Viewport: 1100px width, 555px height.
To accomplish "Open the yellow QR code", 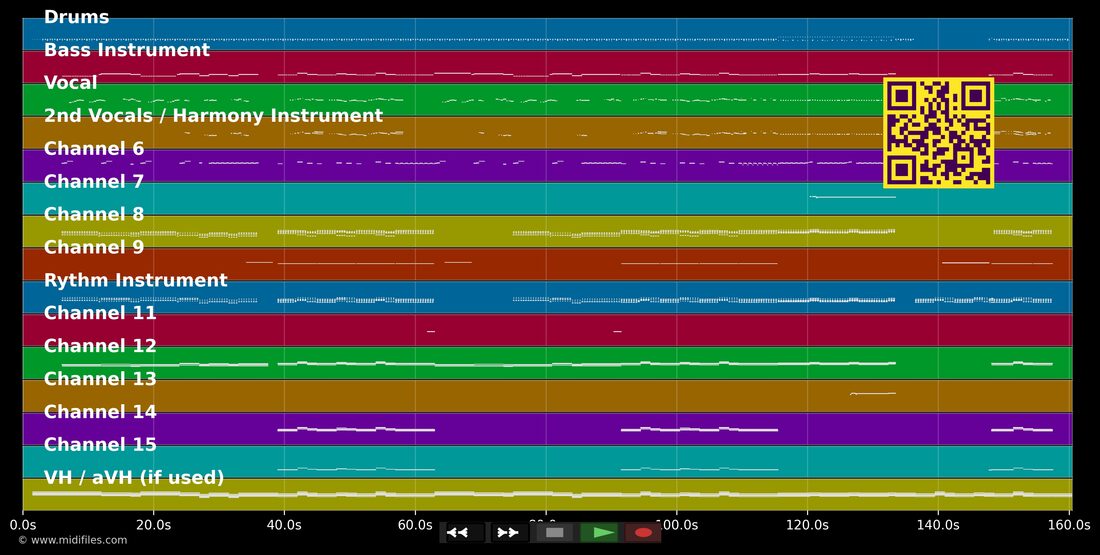I will point(939,133).
